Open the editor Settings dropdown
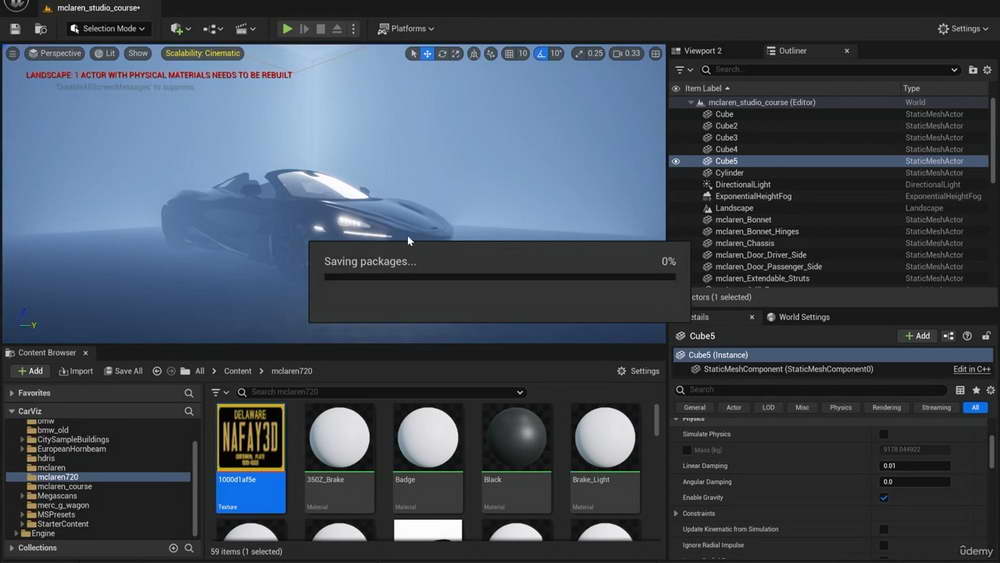Screen dimensions: 1000x563 pyautogui.click(x=962, y=29)
